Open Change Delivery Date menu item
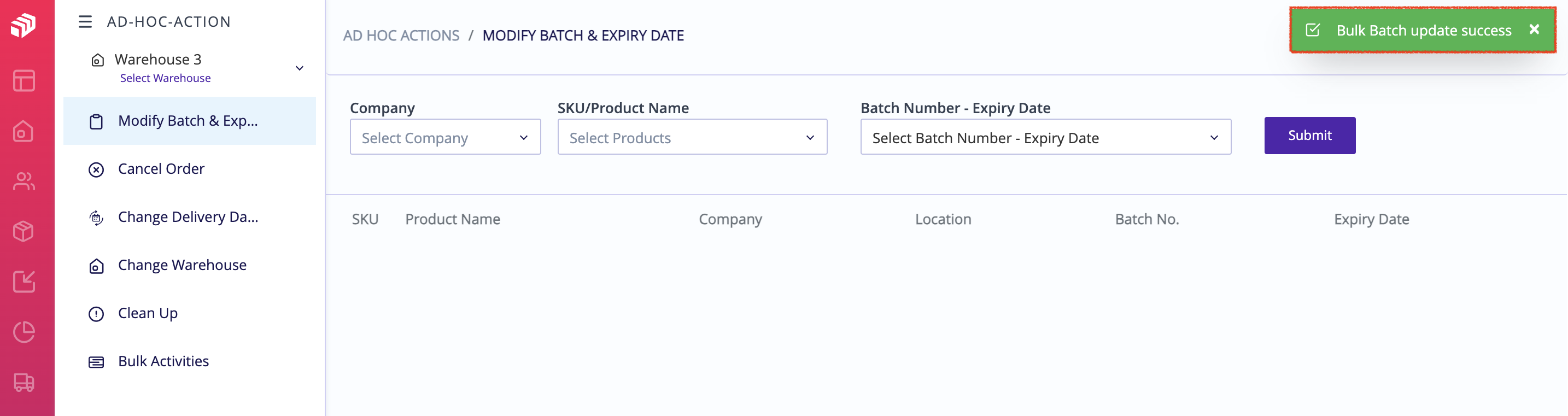1568x416 pixels. 188,217
